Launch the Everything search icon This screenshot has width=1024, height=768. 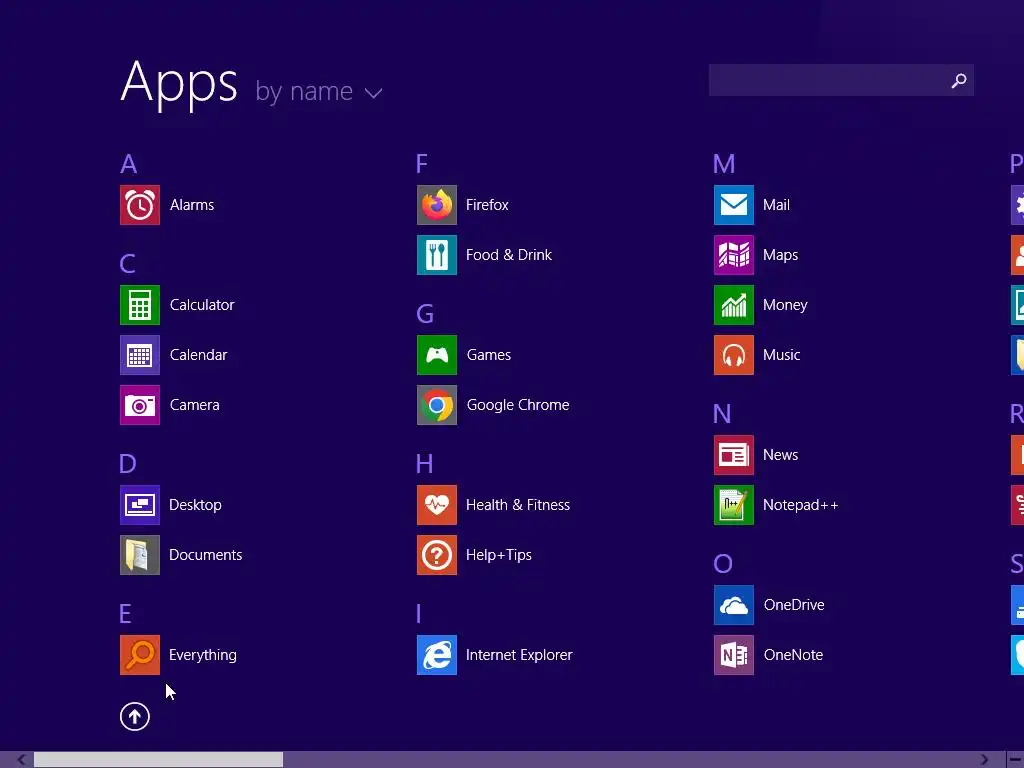click(140, 655)
